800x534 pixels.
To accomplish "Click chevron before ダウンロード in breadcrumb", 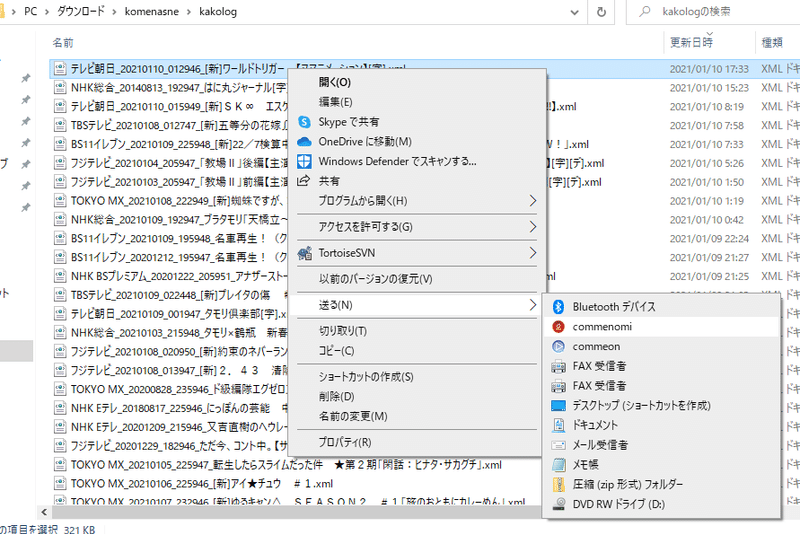I will point(47,12).
